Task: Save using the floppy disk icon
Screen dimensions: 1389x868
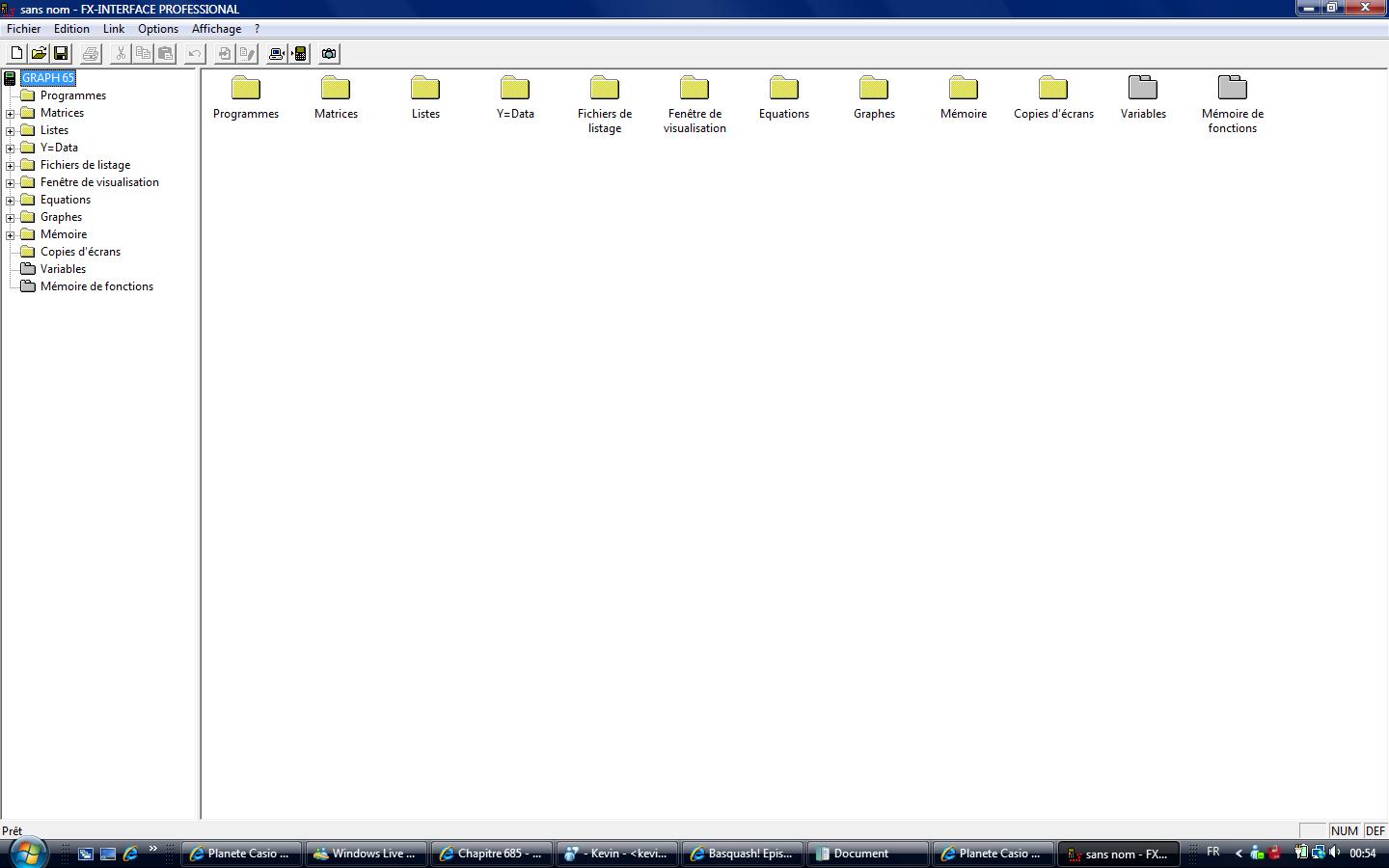Action: 61,54
